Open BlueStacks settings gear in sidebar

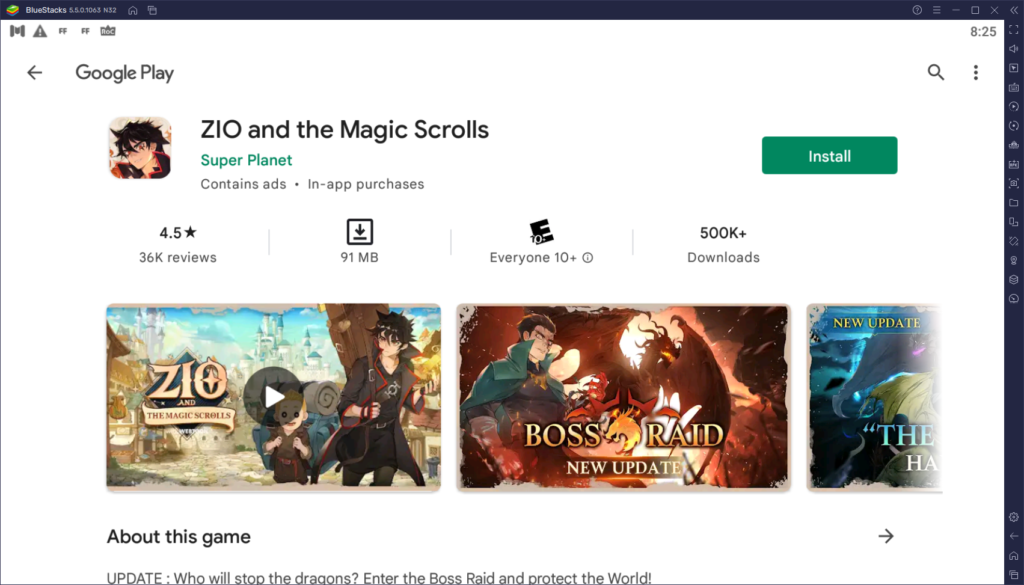tap(1013, 516)
